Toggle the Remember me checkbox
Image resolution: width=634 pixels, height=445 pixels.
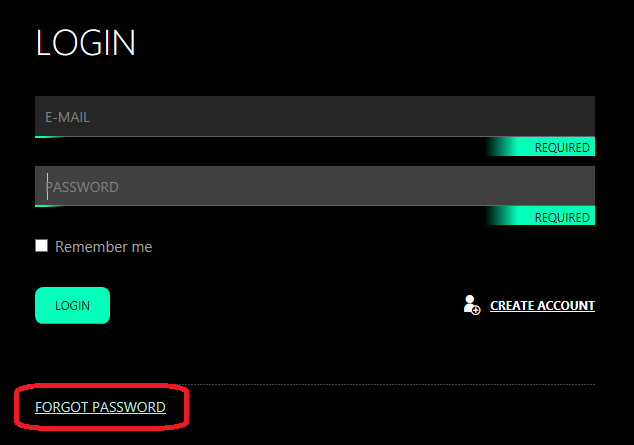(41, 246)
